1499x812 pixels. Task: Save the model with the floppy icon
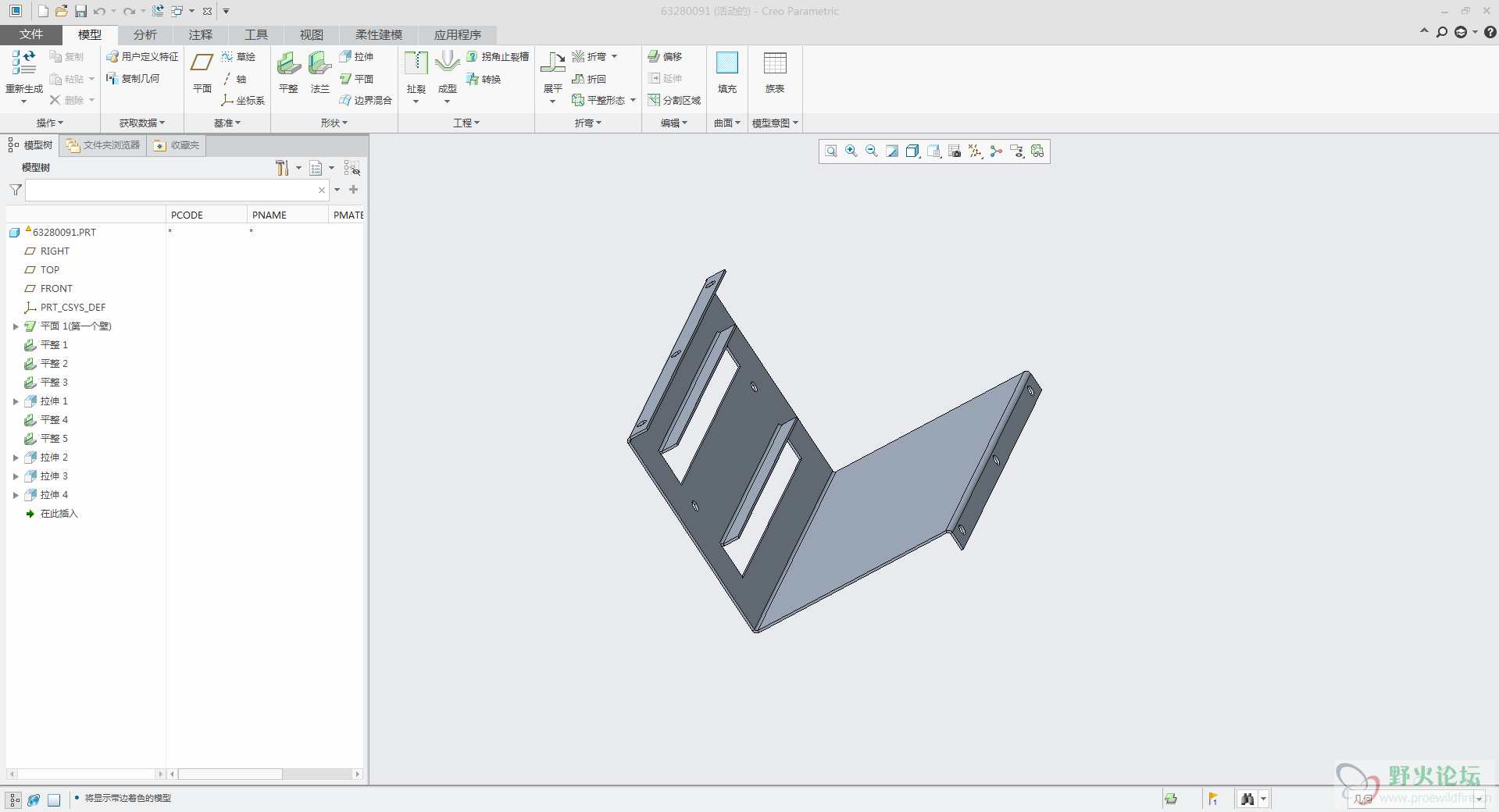(x=80, y=11)
